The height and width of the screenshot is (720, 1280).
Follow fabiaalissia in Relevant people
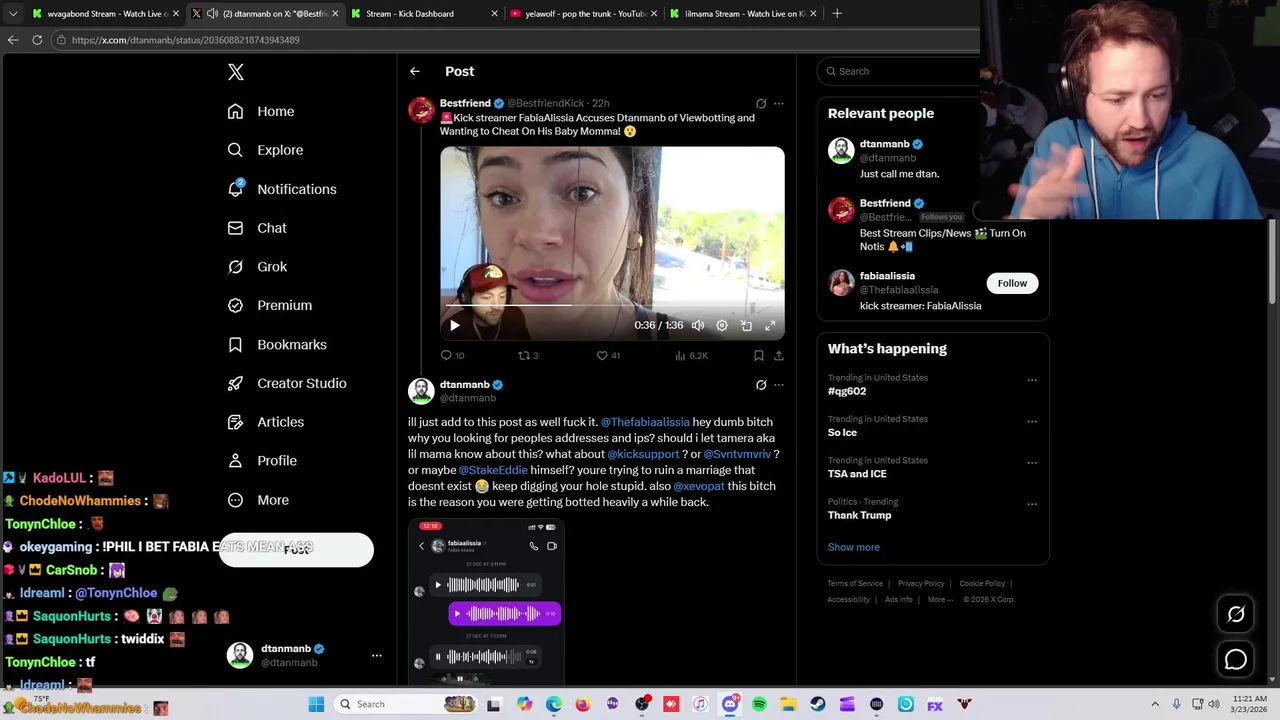(x=1012, y=283)
